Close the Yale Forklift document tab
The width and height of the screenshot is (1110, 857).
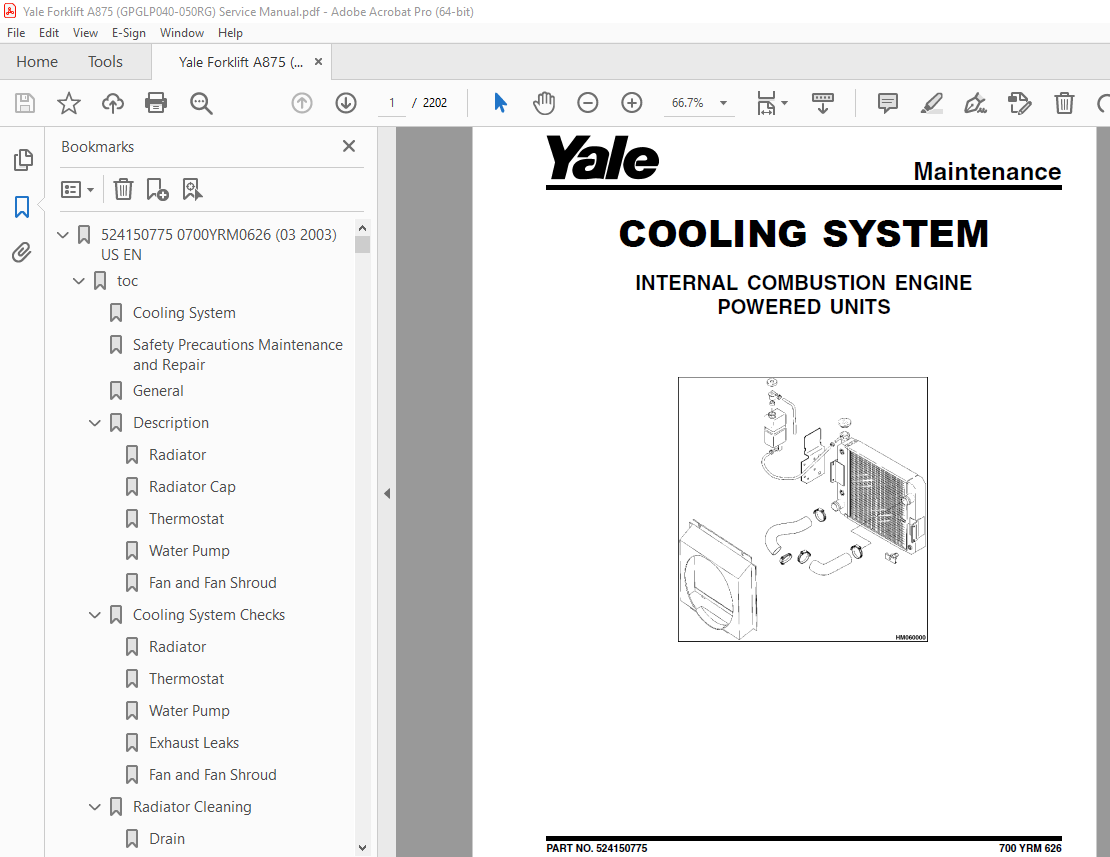(x=319, y=62)
